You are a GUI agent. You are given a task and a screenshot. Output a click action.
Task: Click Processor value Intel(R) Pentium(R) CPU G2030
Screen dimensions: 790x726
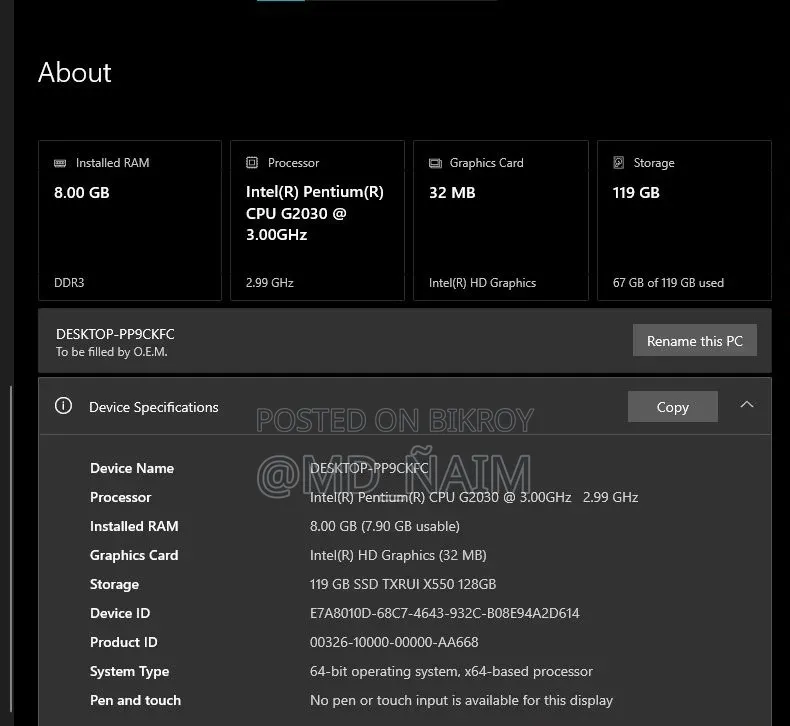click(474, 497)
